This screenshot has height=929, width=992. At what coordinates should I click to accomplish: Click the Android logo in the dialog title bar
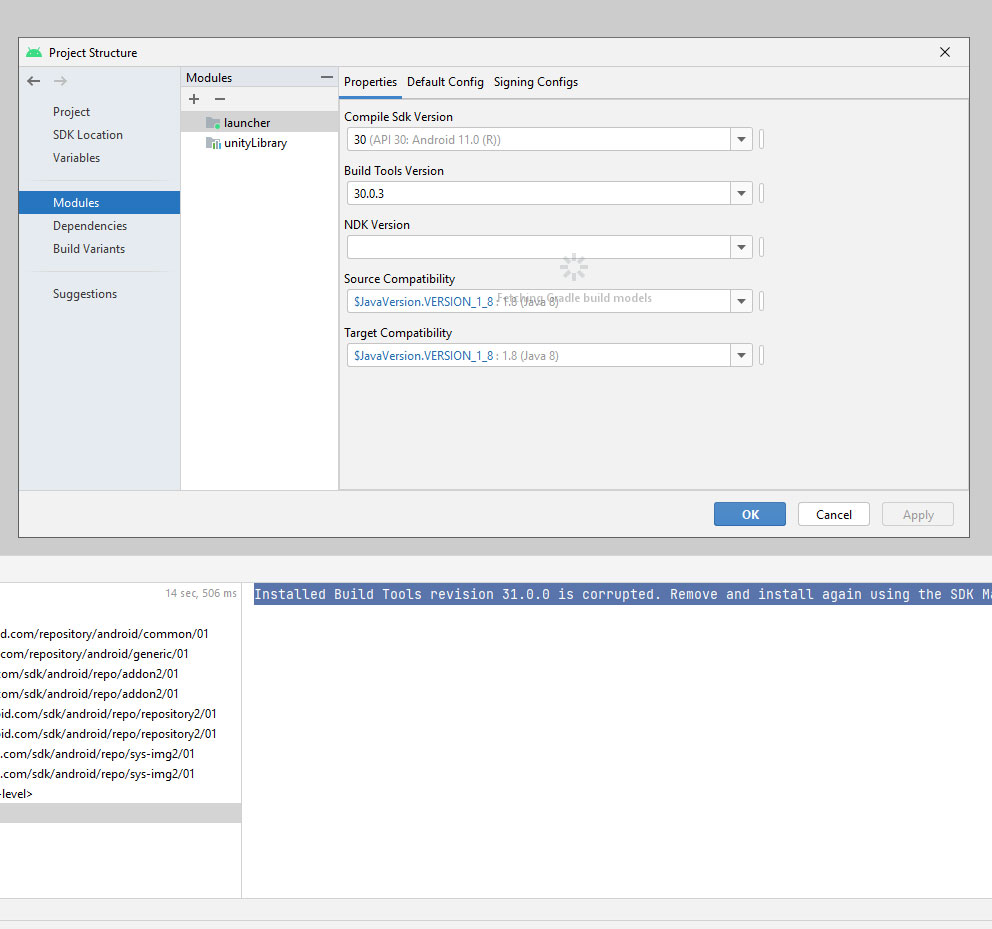[x=33, y=52]
